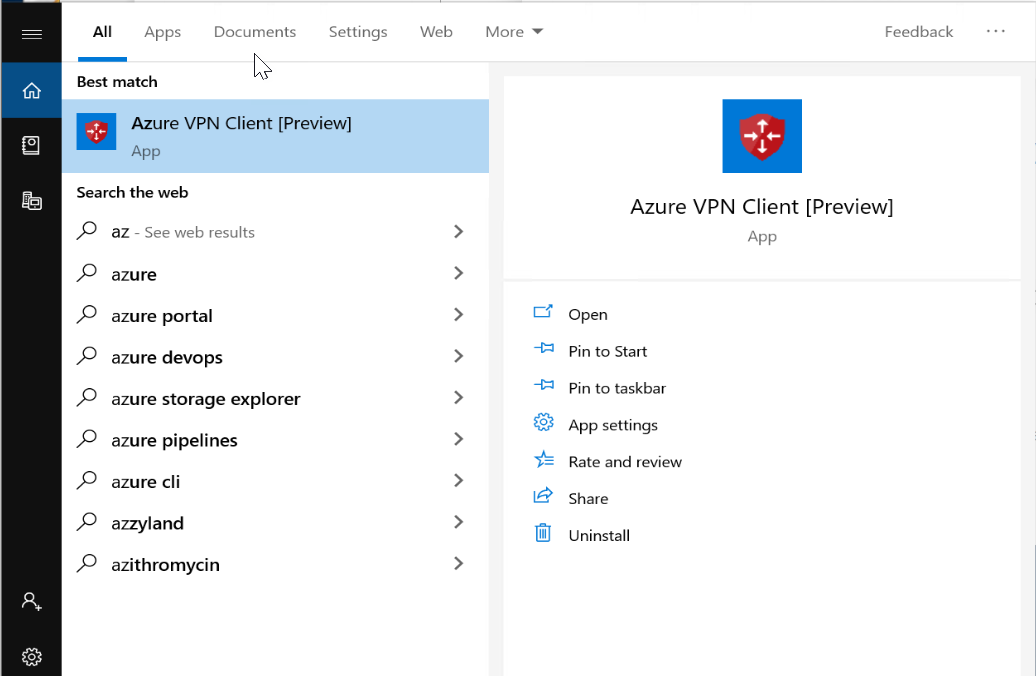Select the azzyland suggestion text
This screenshot has width=1036, height=676.
[x=147, y=523]
